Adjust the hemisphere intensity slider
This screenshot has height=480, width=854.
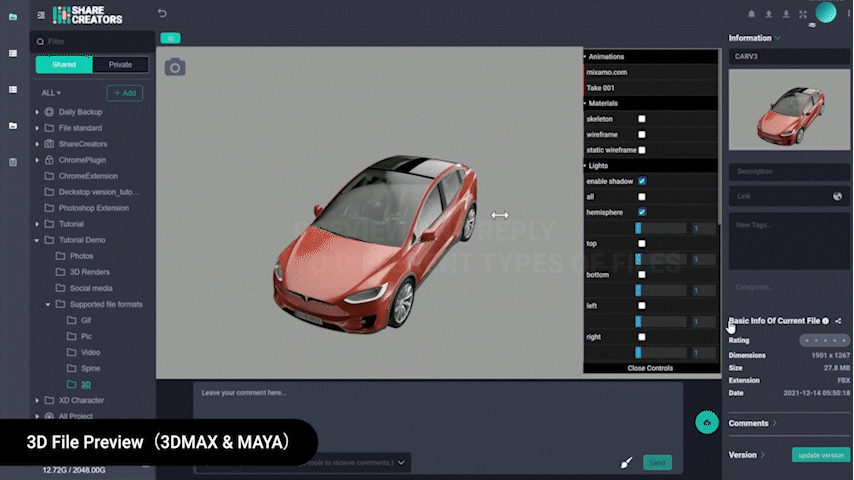point(661,228)
